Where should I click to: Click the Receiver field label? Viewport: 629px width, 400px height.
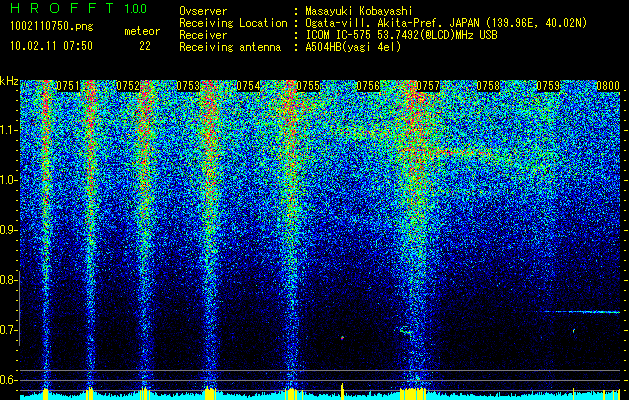click(x=203, y=35)
